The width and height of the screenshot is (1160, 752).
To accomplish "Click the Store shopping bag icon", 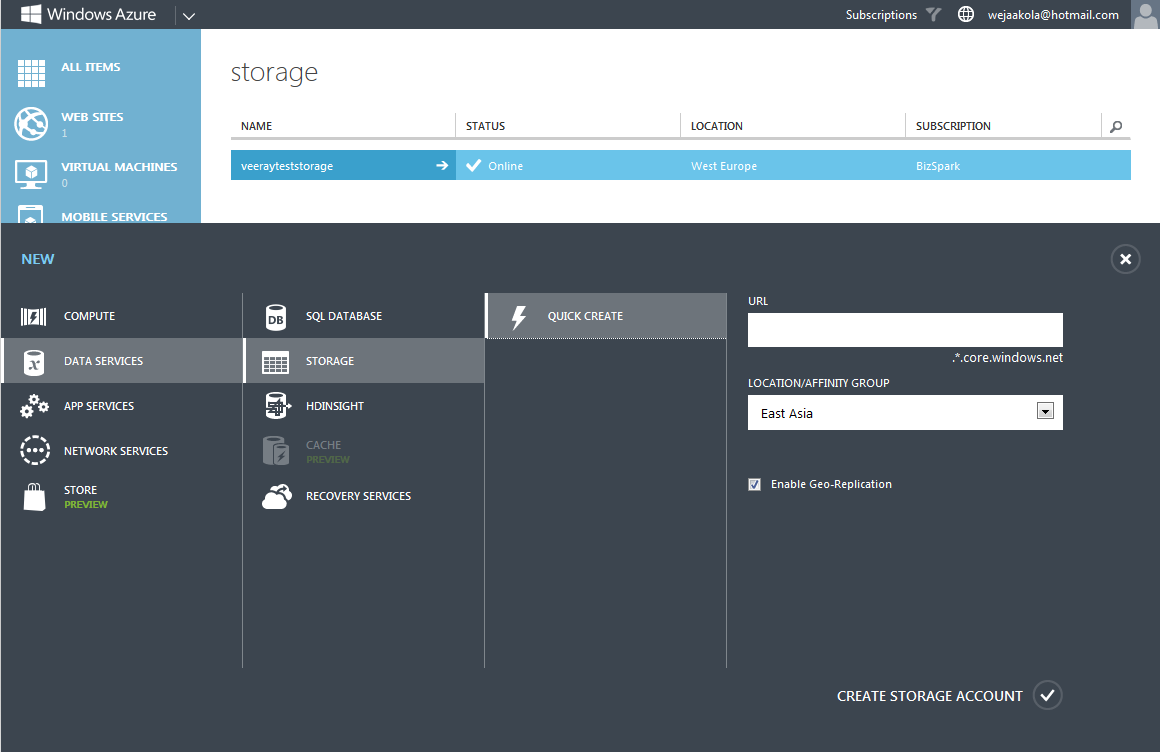I will 34,497.
